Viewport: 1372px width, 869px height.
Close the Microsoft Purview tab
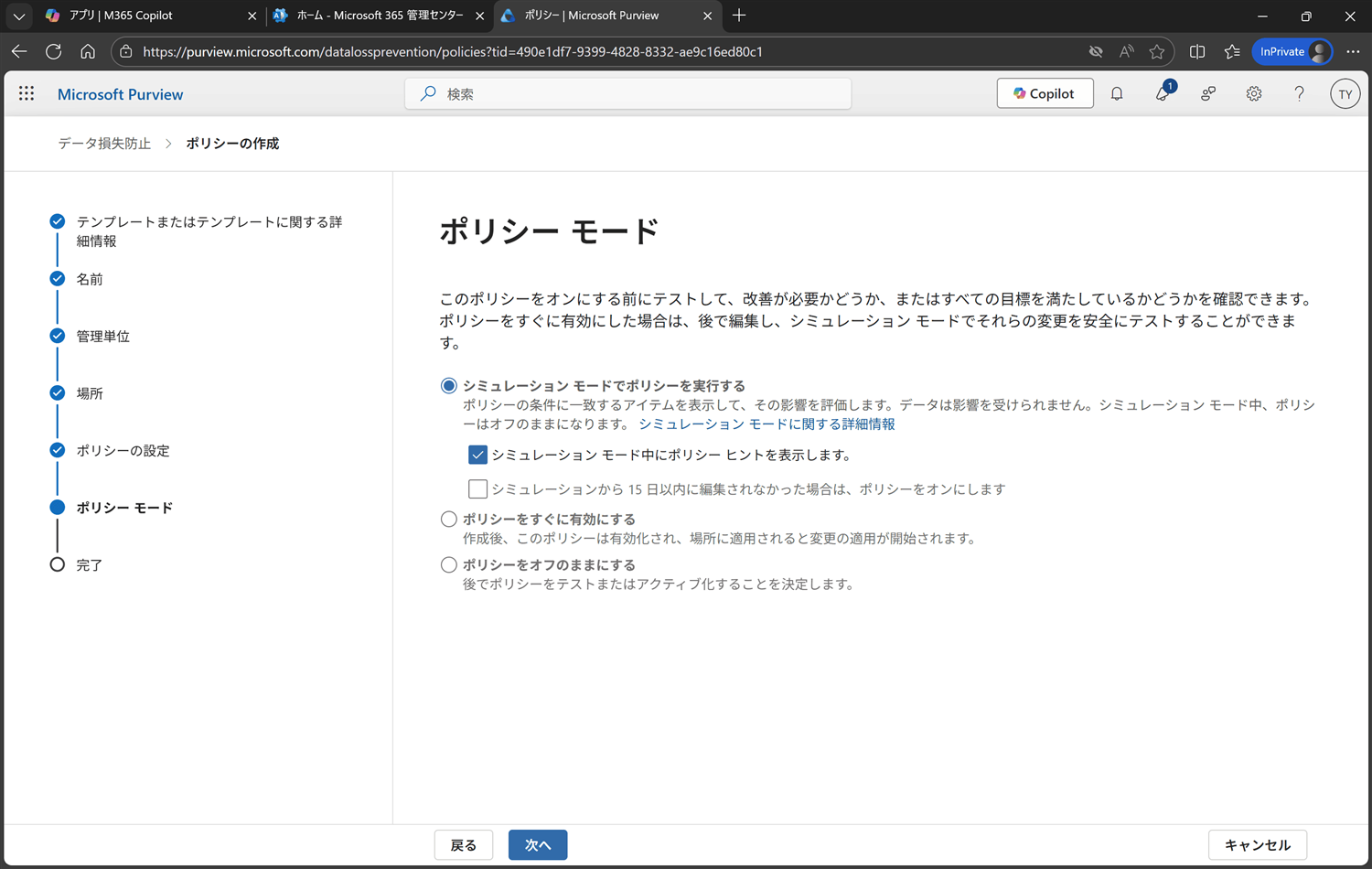coord(707,16)
